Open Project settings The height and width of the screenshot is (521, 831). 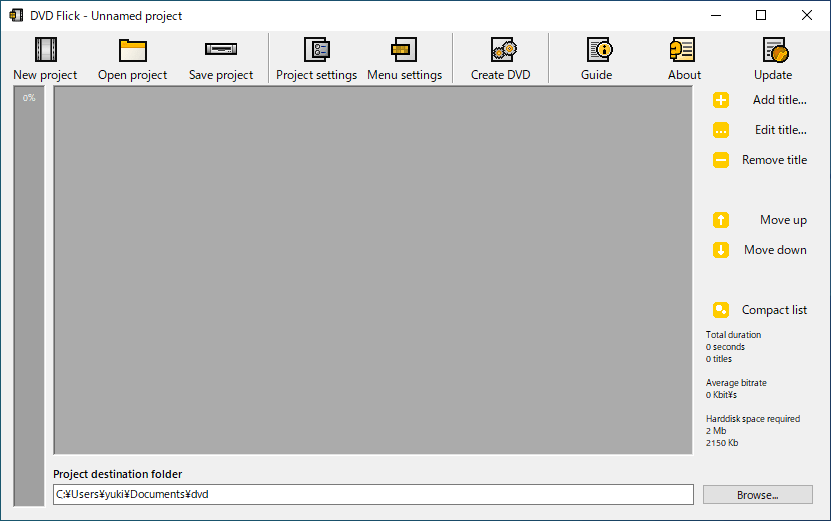[x=316, y=59]
